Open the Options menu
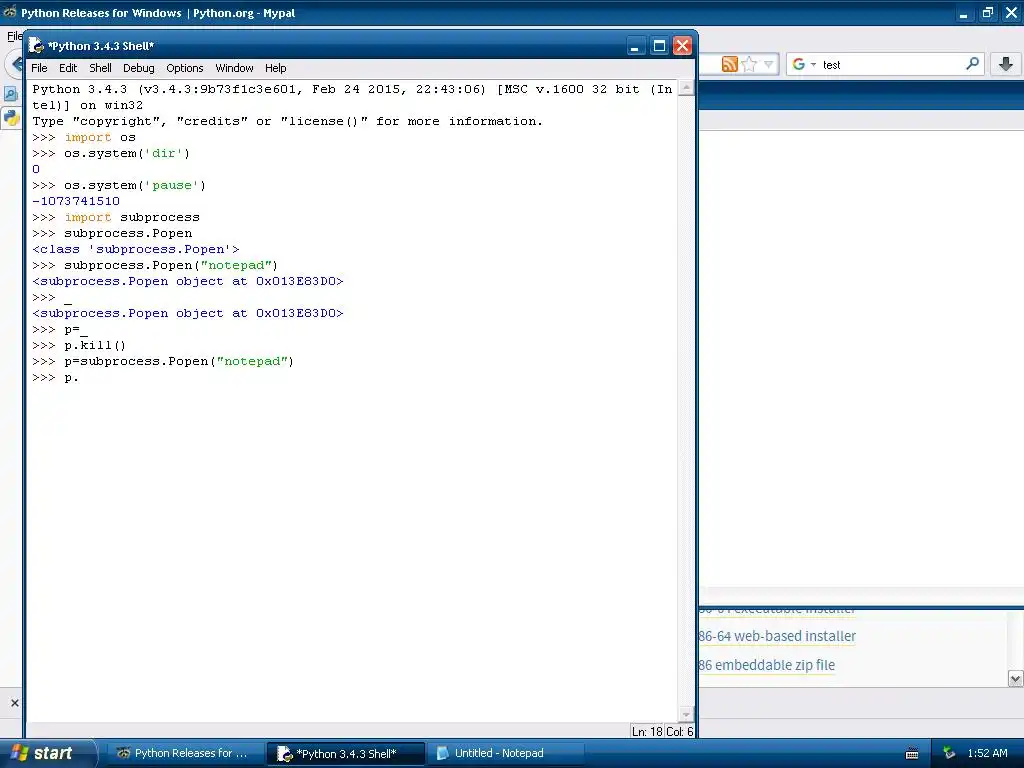 (x=185, y=68)
